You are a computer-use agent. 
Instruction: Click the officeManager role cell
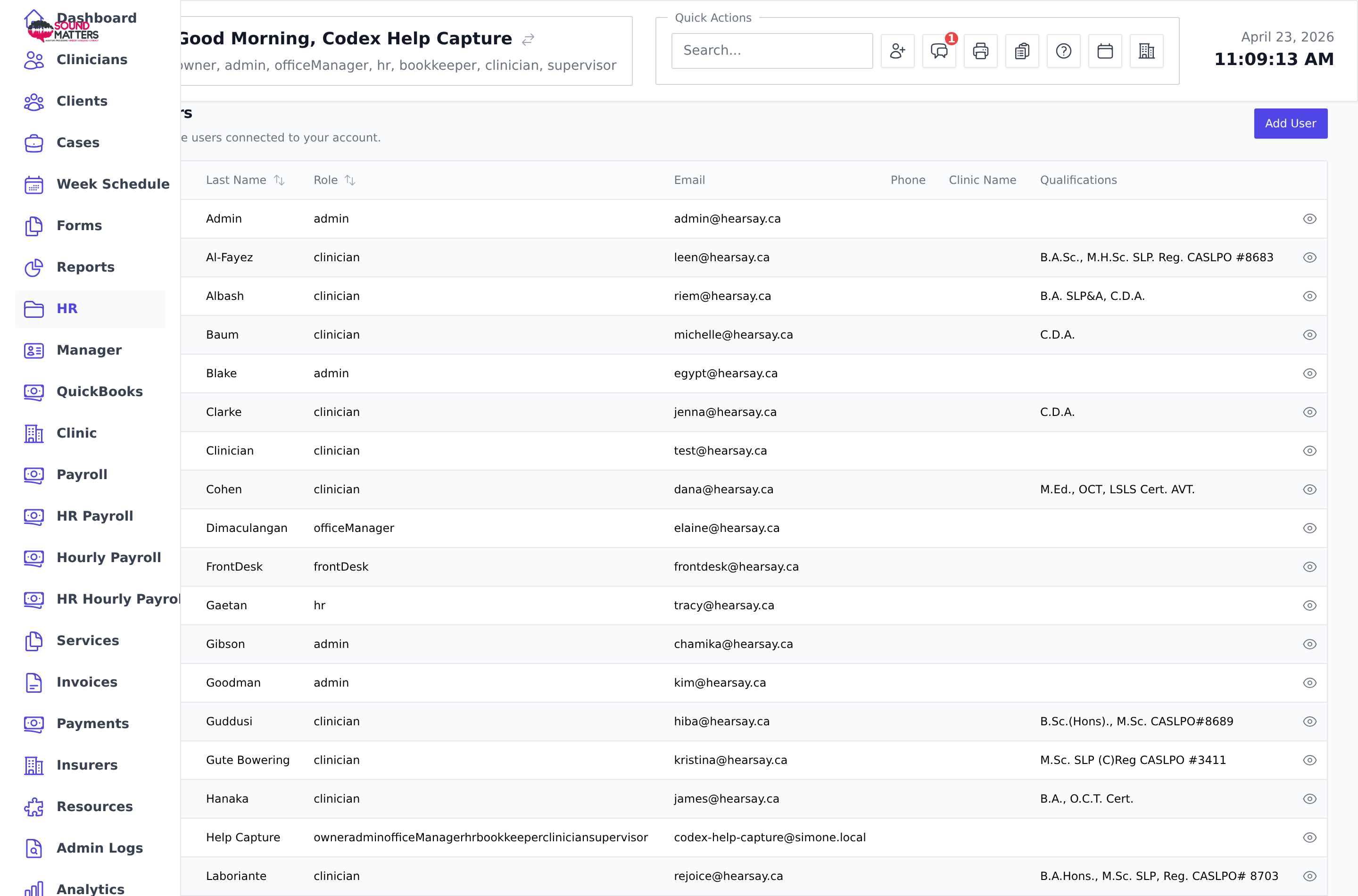point(354,529)
